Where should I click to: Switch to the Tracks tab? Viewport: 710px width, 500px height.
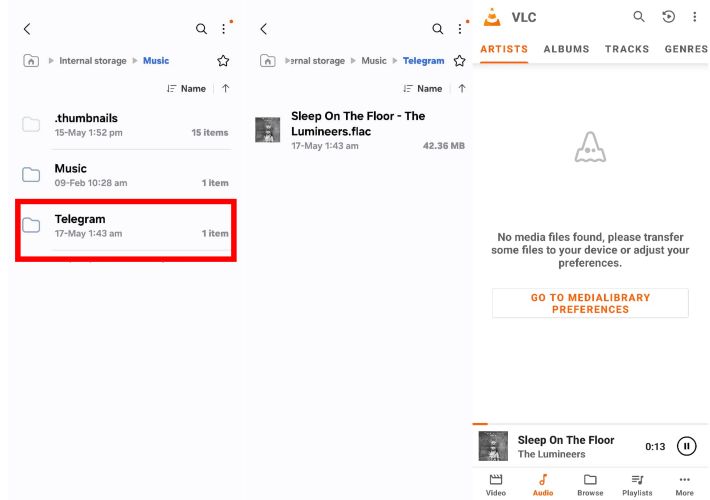pyautogui.click(x=627, y=49)
